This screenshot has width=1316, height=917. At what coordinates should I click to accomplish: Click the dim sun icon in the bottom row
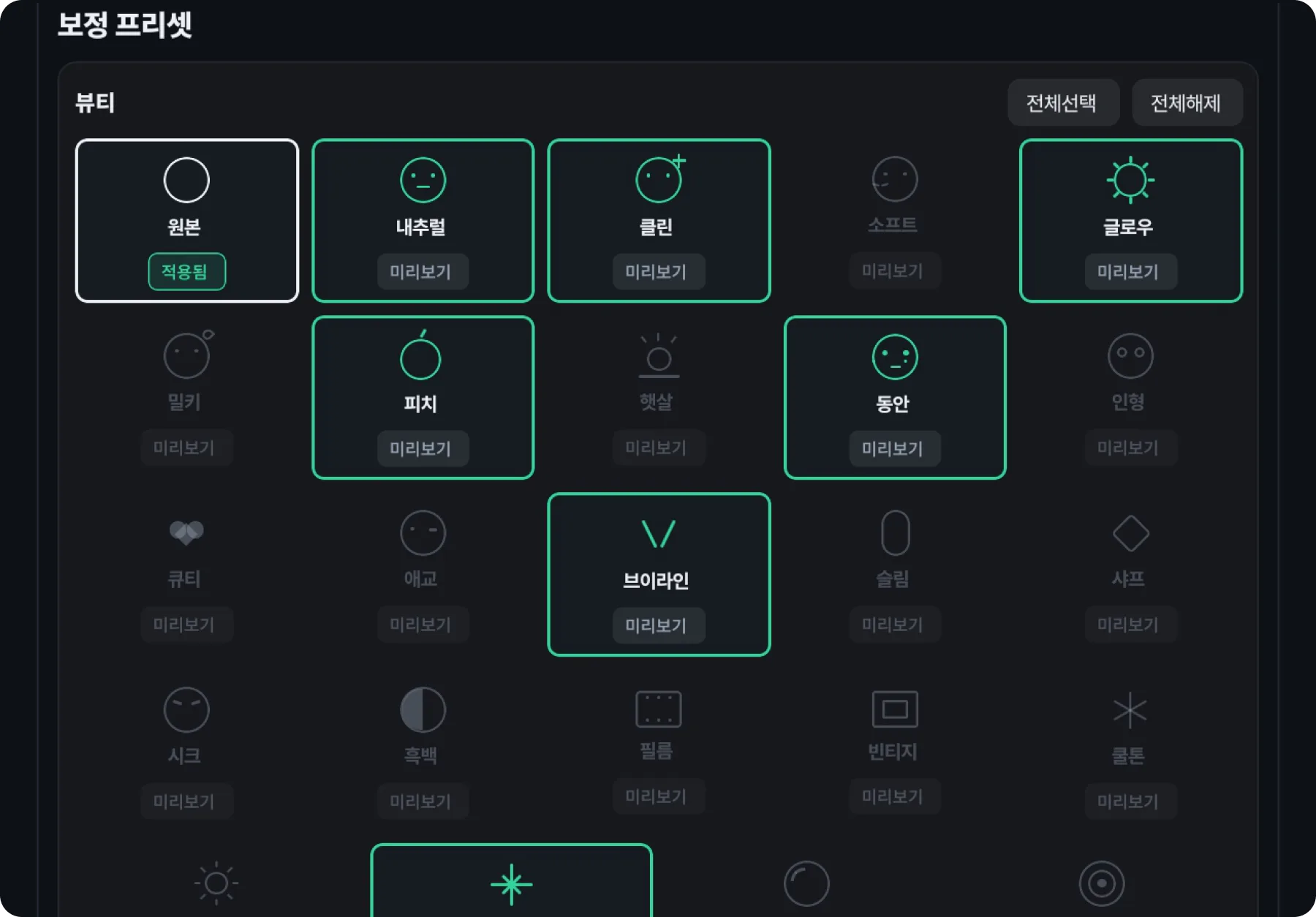(216, 883)
